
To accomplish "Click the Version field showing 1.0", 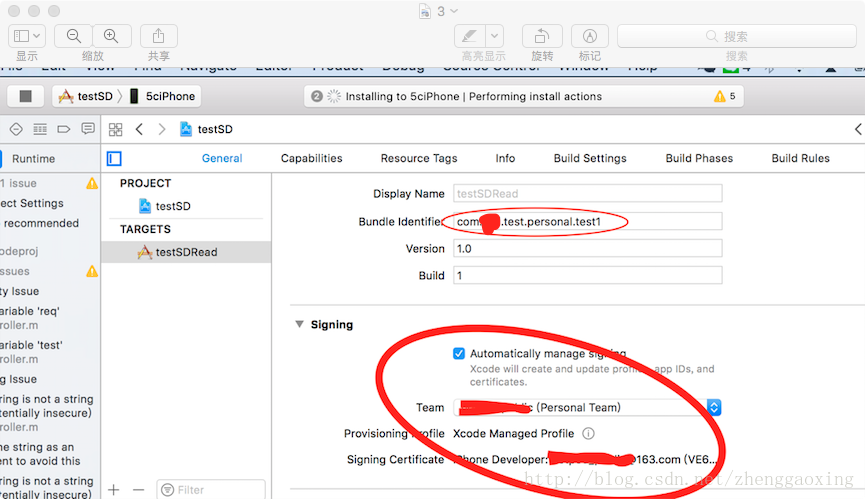I will 588,248.
